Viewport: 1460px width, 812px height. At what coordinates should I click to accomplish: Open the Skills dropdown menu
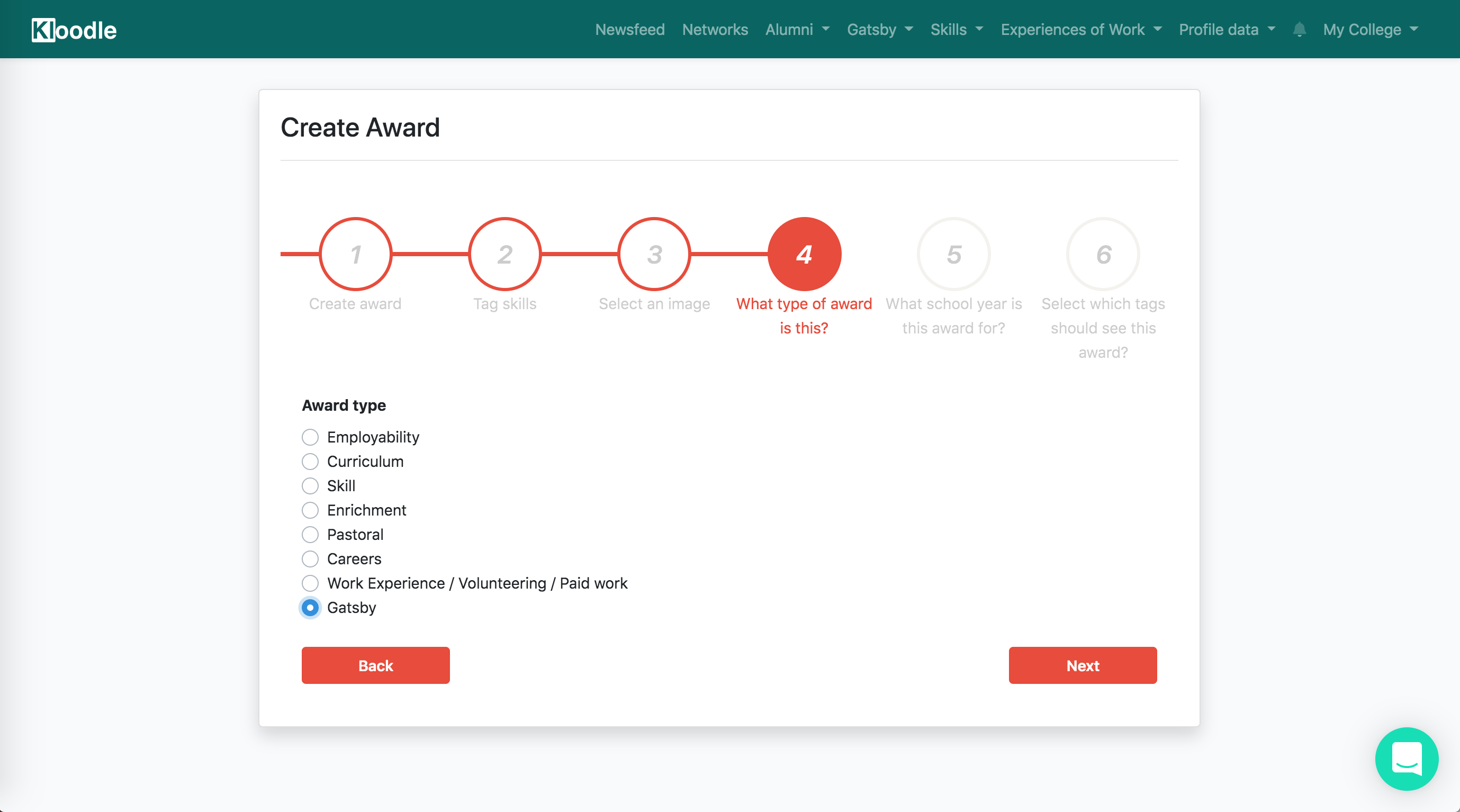tap(957, 30)
